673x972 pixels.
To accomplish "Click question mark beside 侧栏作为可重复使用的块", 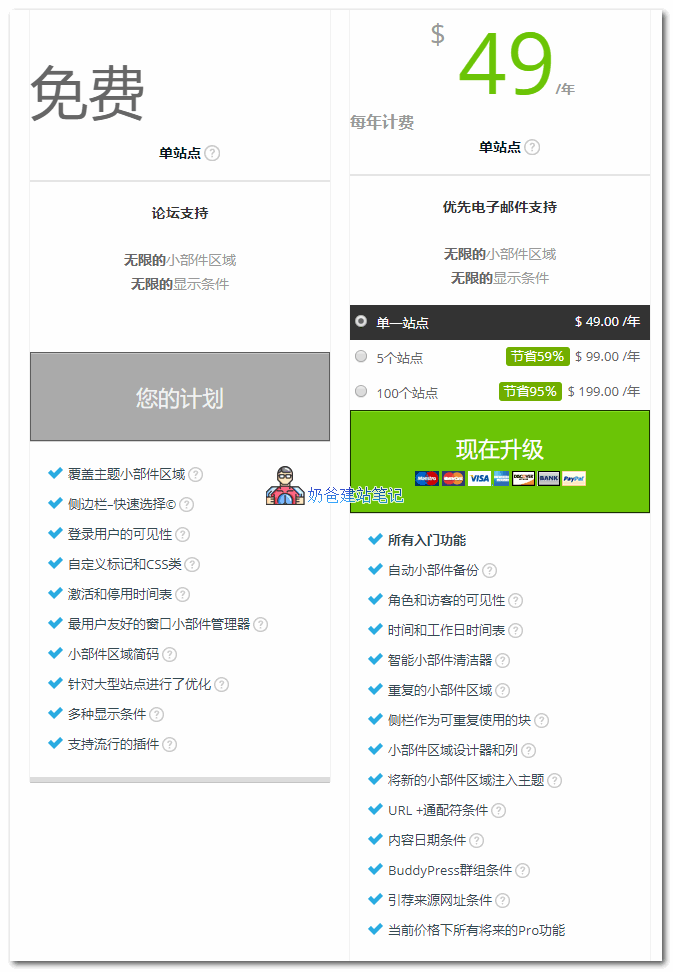I will coord(541,720).
